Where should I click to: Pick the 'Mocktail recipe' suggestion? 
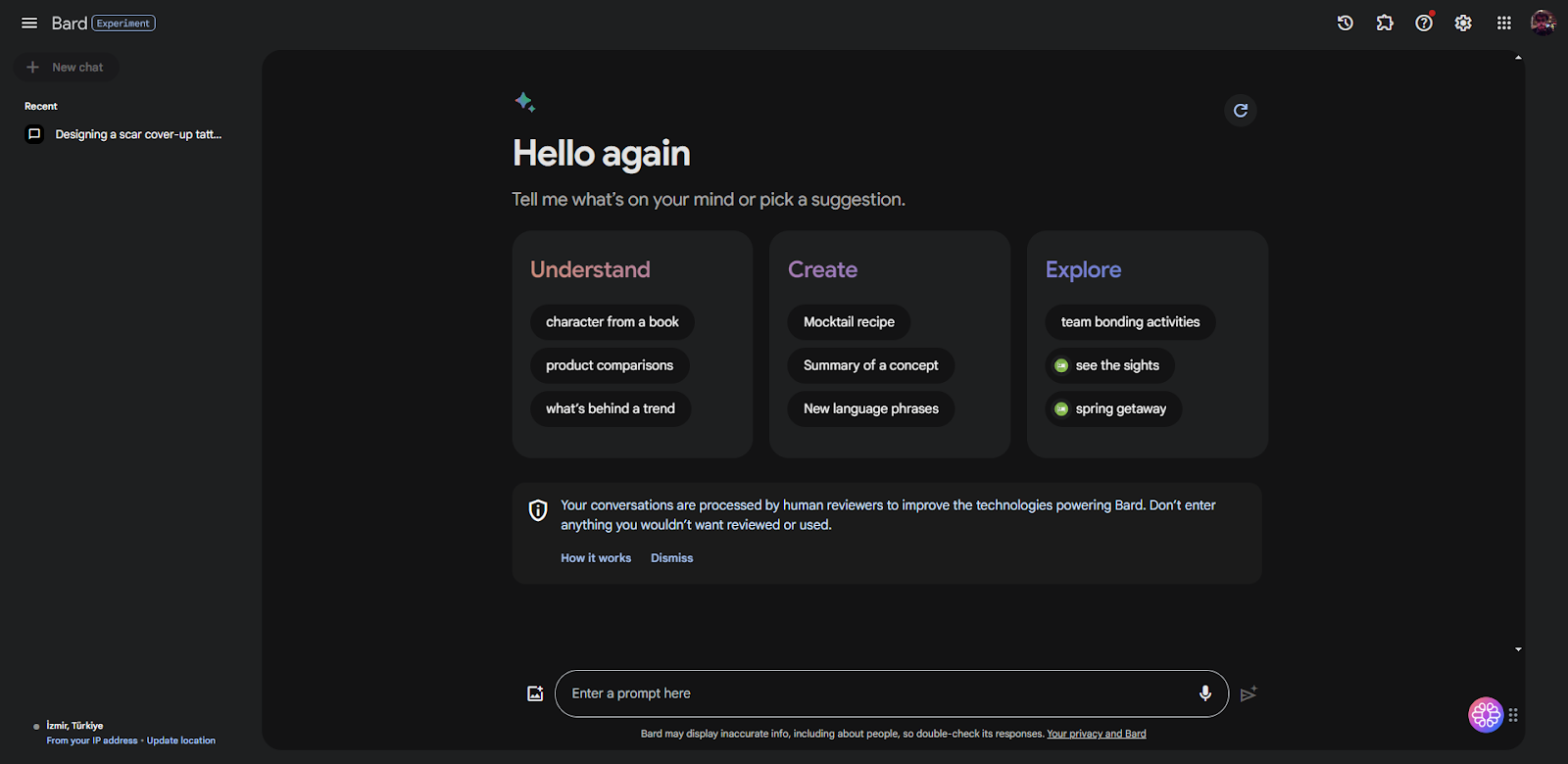click(x=849, y=322)
